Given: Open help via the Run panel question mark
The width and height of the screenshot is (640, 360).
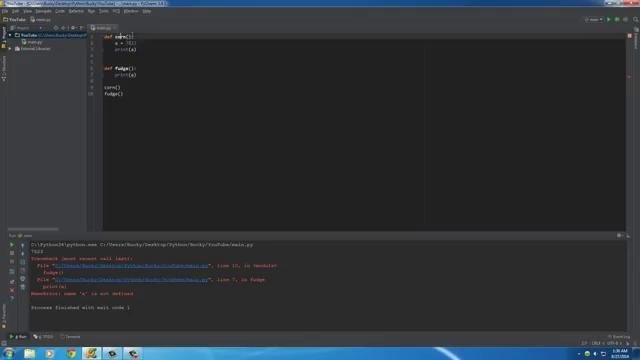Looking at the screenshot, I should [12, 298].
